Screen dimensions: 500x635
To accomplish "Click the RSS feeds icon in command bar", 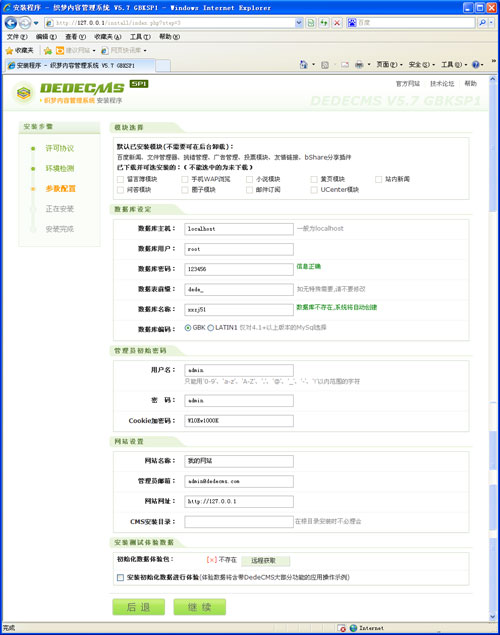I will pos(325,65).
